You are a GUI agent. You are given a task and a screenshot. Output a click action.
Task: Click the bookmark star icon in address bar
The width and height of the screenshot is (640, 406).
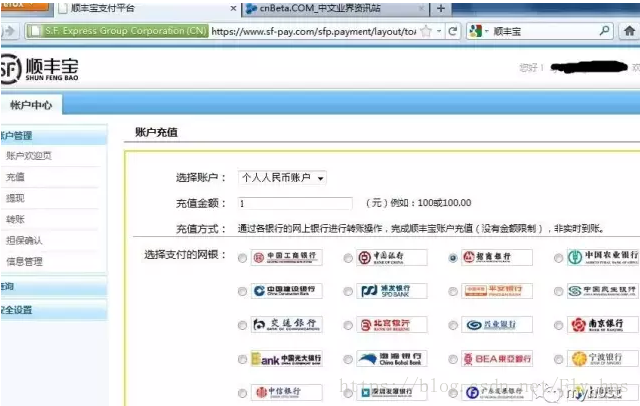coord(426,31)
